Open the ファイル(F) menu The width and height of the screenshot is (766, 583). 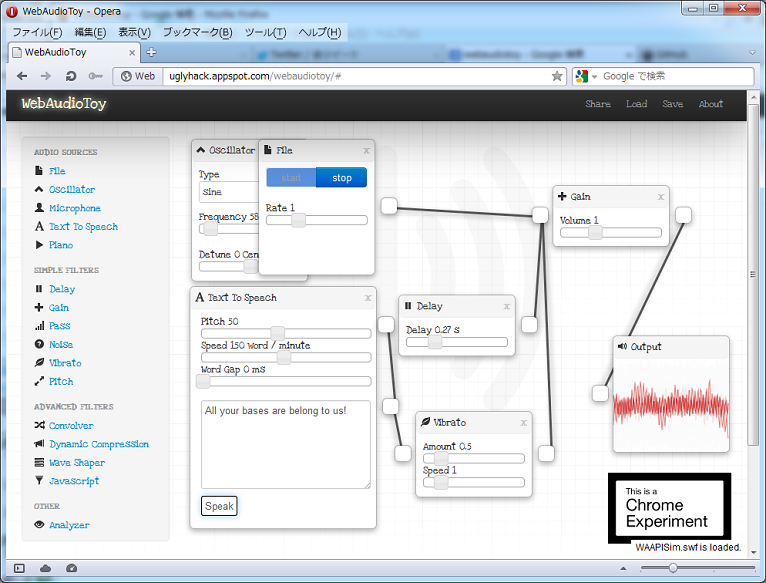coord(37,32)
